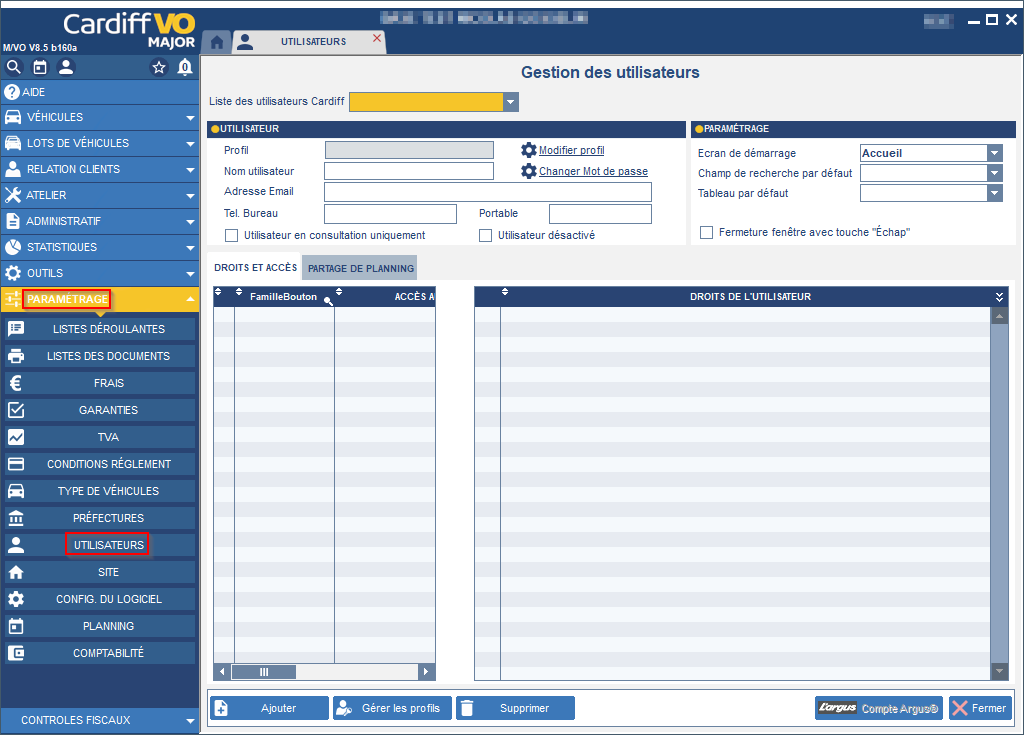
Task: Click the Modifier profil link
Action: click(x=571, y=150)
